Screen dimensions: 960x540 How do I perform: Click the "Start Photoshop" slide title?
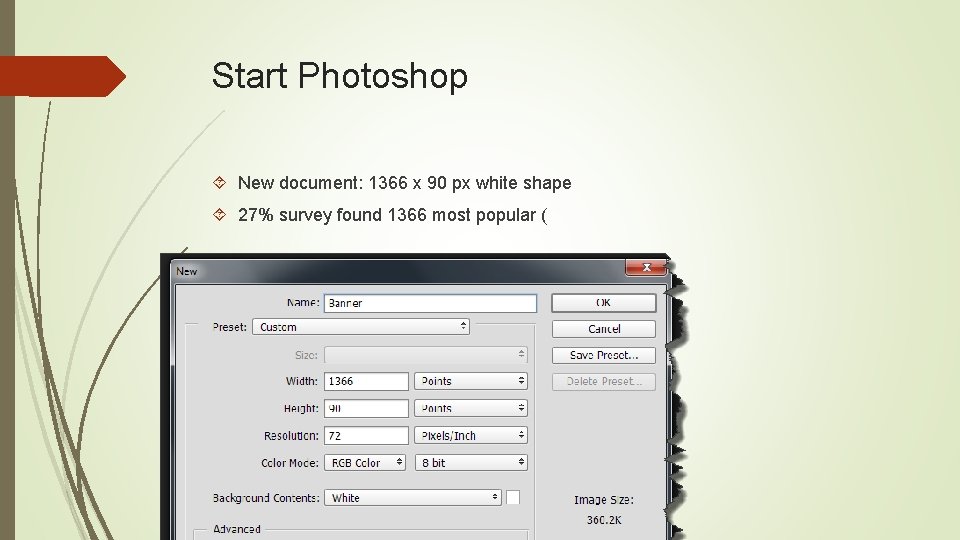(x=340, y=76)
